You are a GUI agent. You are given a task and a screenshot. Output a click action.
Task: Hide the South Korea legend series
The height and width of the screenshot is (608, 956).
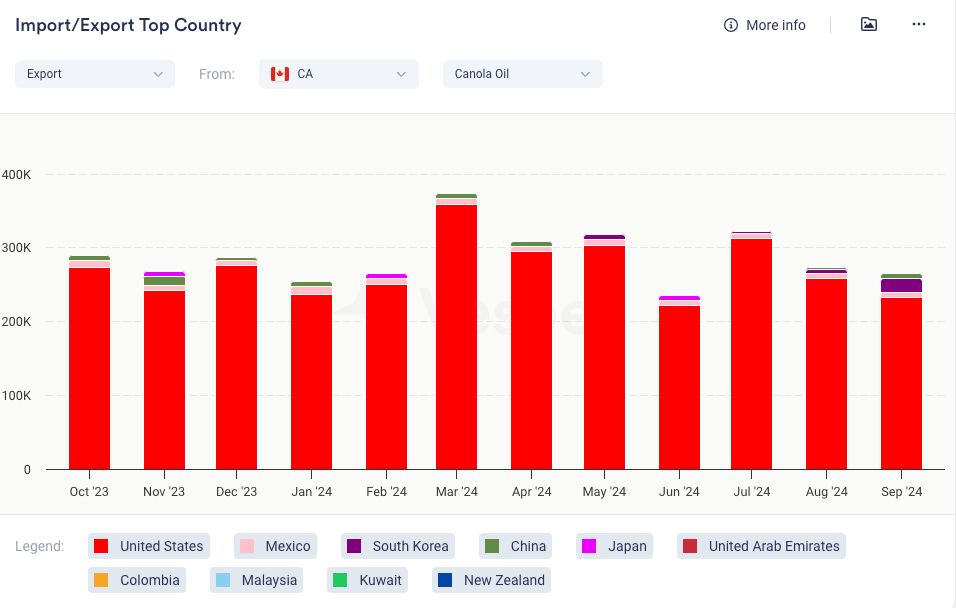[x=397, y=546]
